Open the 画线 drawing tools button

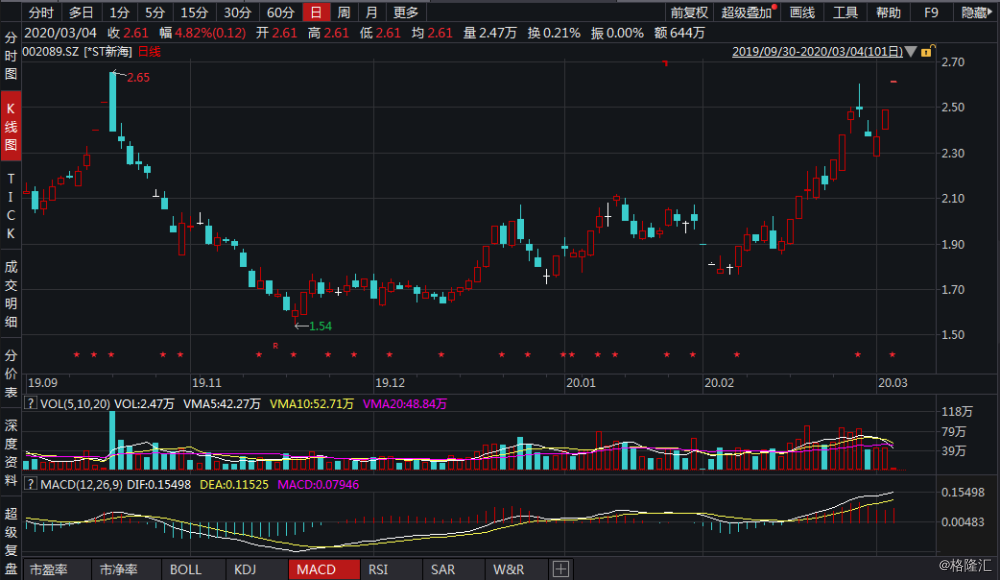click(x=802, y=13)
